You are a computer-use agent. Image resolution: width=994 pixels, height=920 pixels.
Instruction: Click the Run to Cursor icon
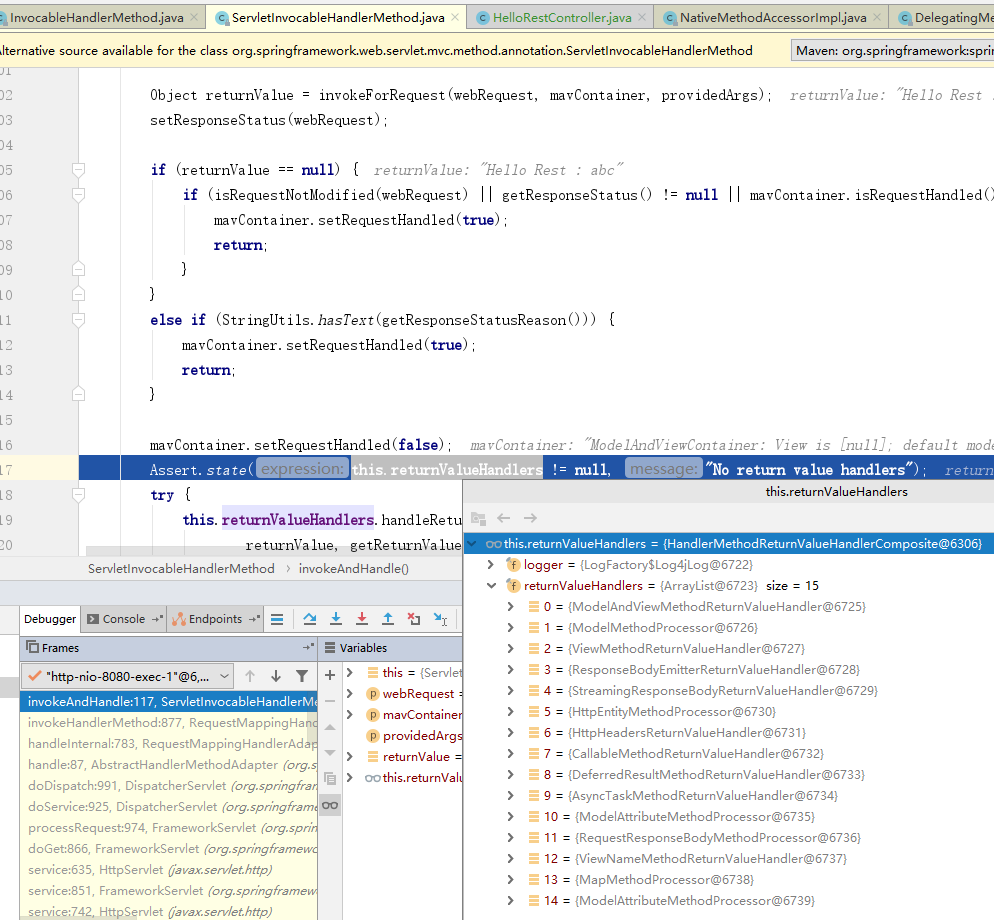tap(440, 620)
